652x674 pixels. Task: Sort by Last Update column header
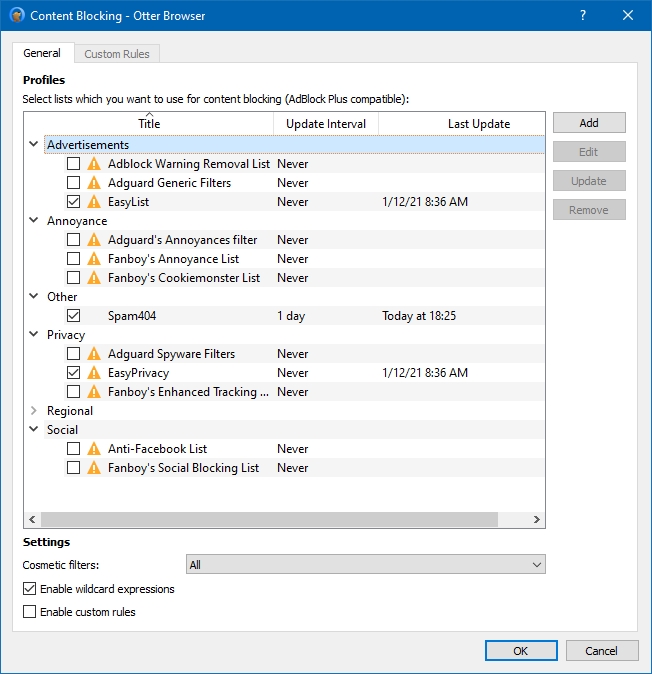pos(462,124)
